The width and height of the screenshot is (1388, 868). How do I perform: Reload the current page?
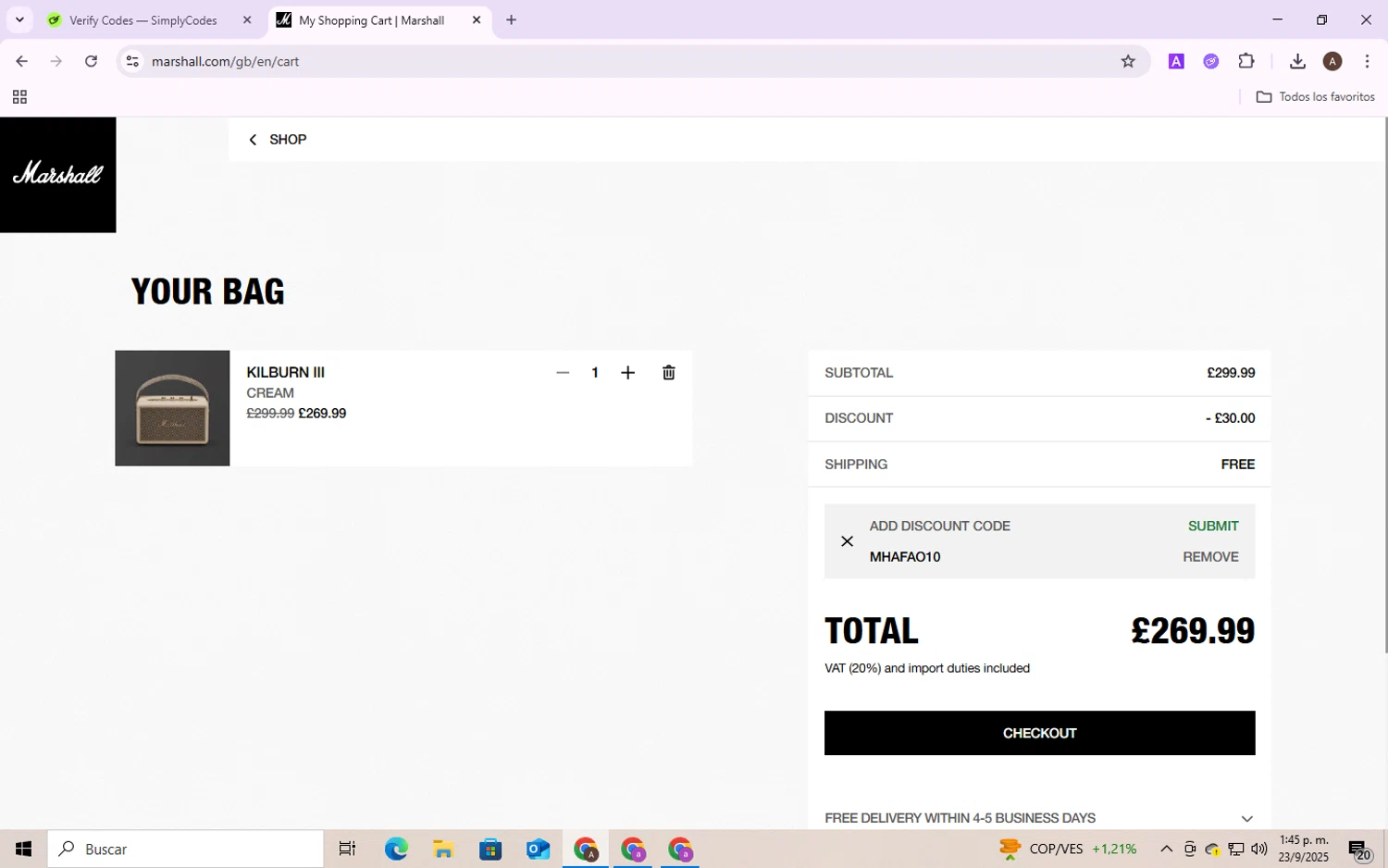(91, 61)
